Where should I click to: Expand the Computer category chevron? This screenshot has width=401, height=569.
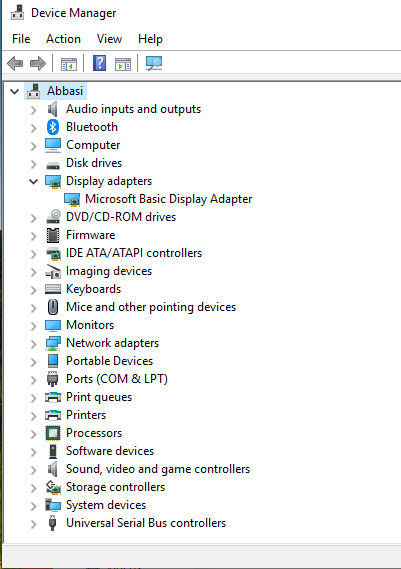[34, 146]
